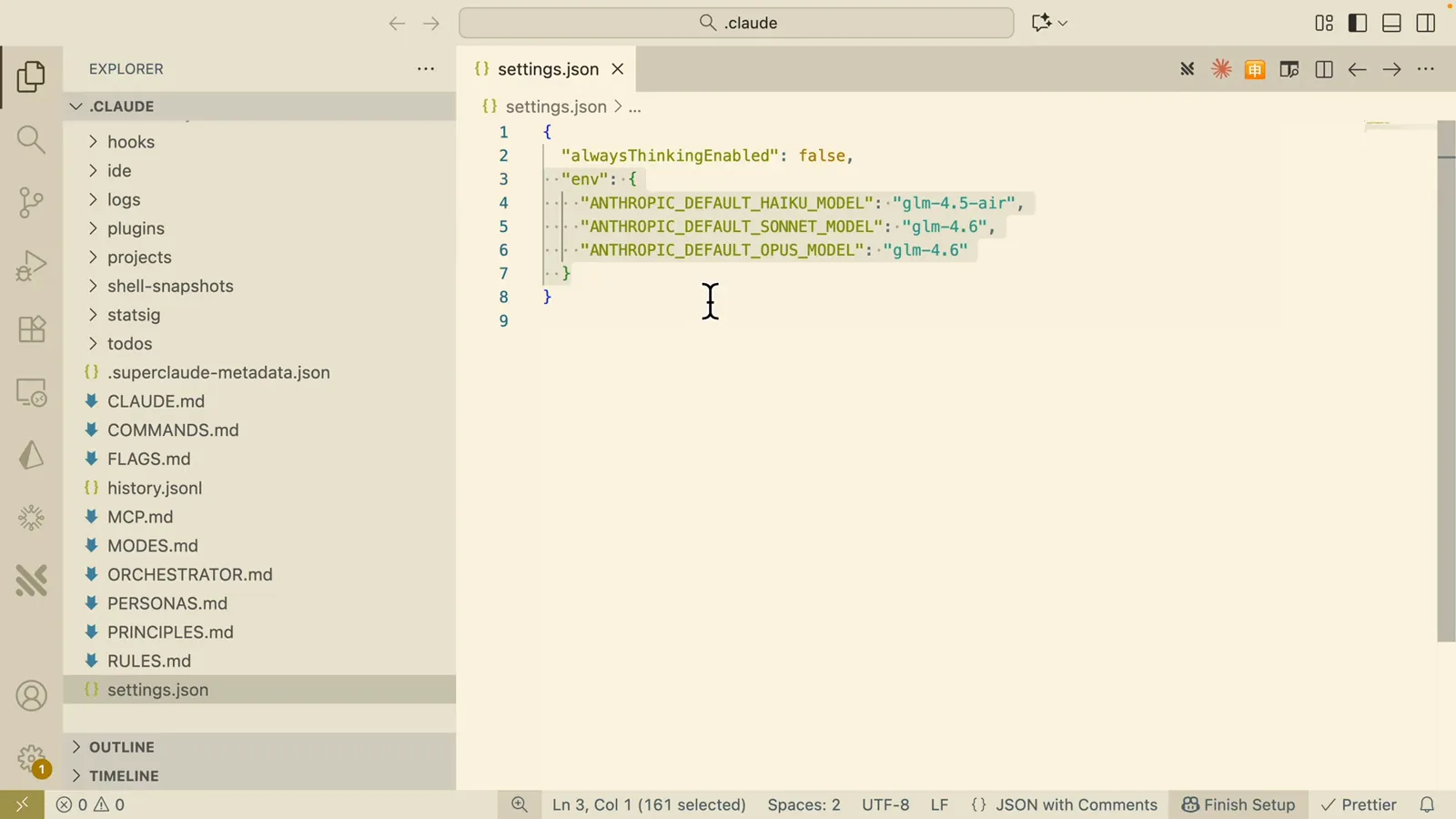Image resolution: width=1456 pixels, height=819 pixels.
Task: Click the orange grid icon in editor toolbar
Action: (1255, 69)
